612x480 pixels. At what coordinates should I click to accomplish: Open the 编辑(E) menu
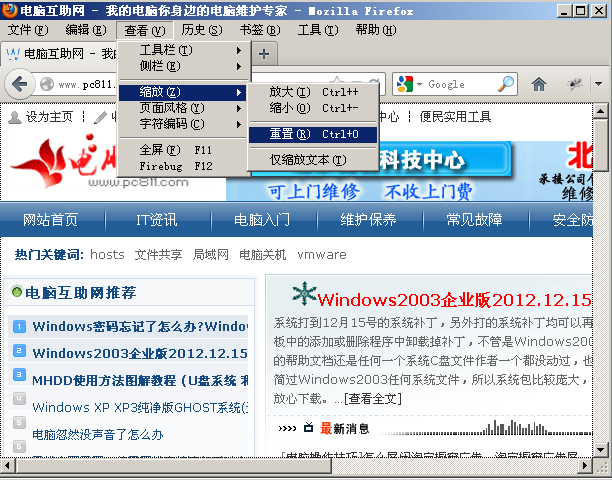[x=86, y=30]
